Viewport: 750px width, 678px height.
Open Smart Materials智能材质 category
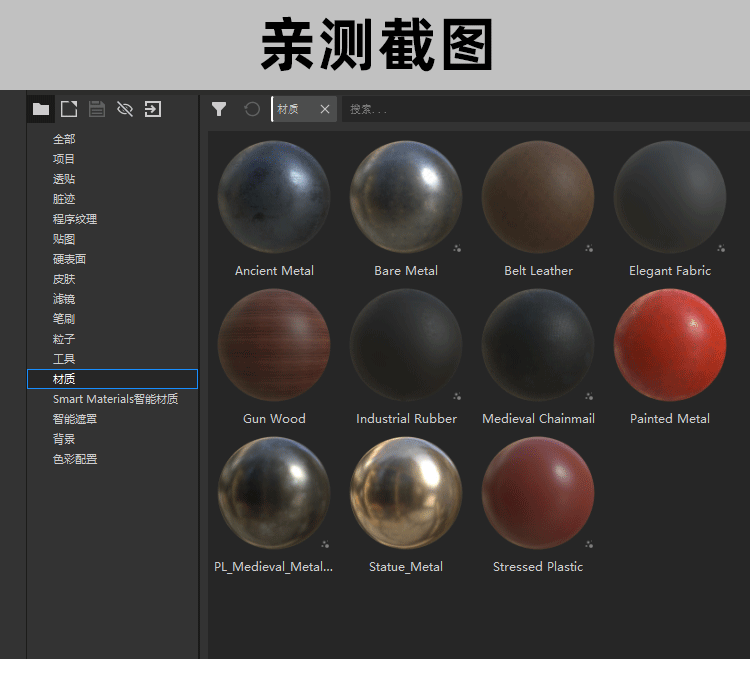[115, 399]
